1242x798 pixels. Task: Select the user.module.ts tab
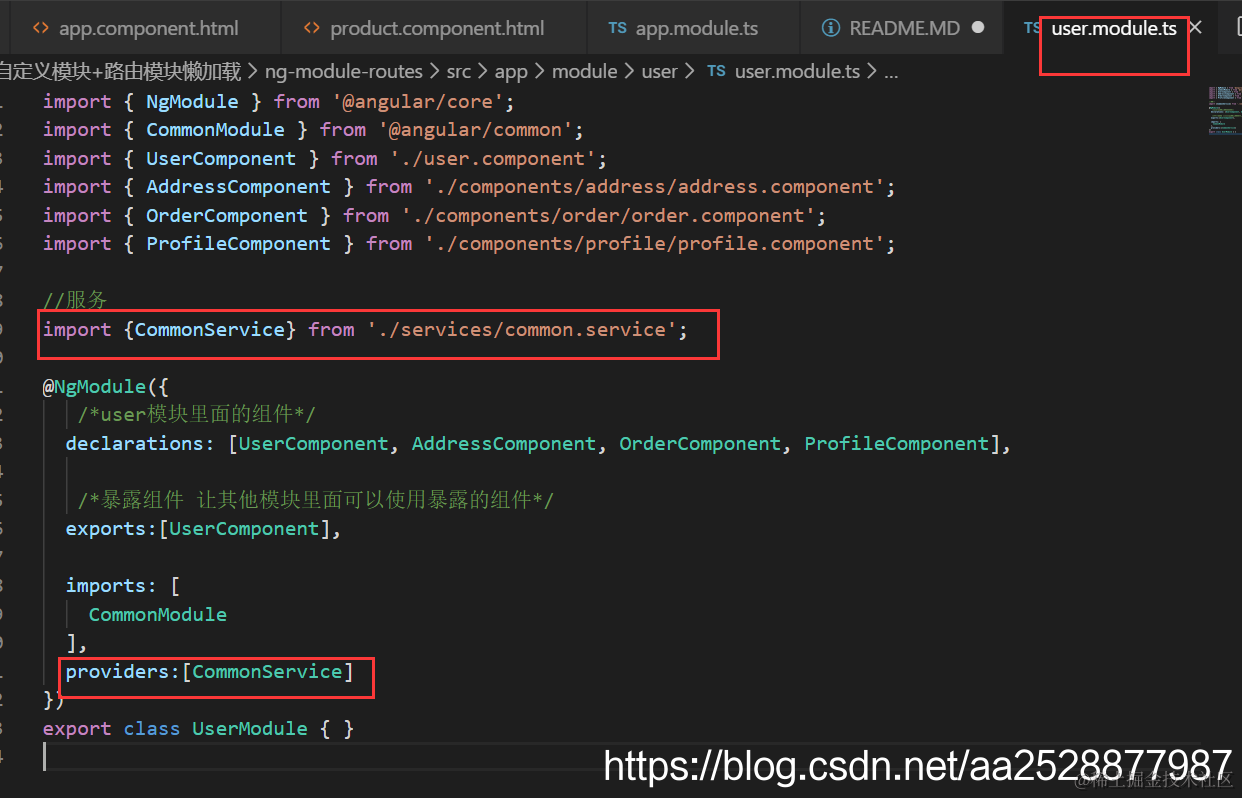click(x=1114, y=28)
